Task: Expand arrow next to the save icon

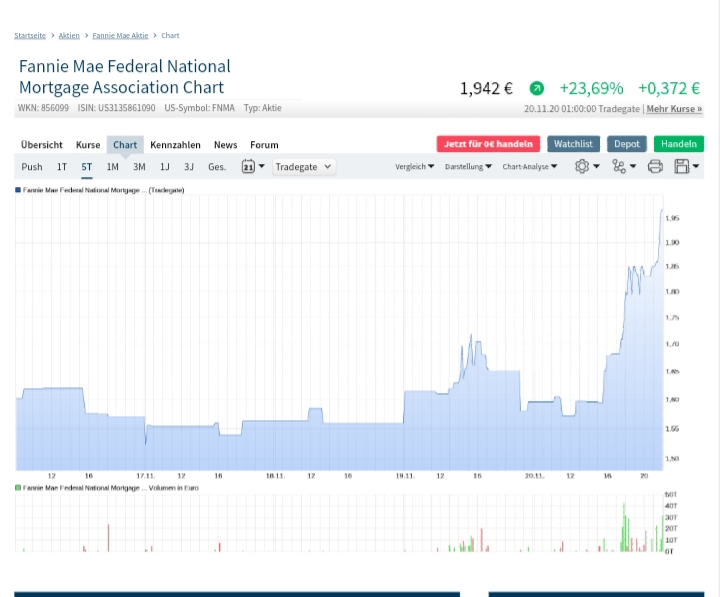Action: click(x=696, y=166)
